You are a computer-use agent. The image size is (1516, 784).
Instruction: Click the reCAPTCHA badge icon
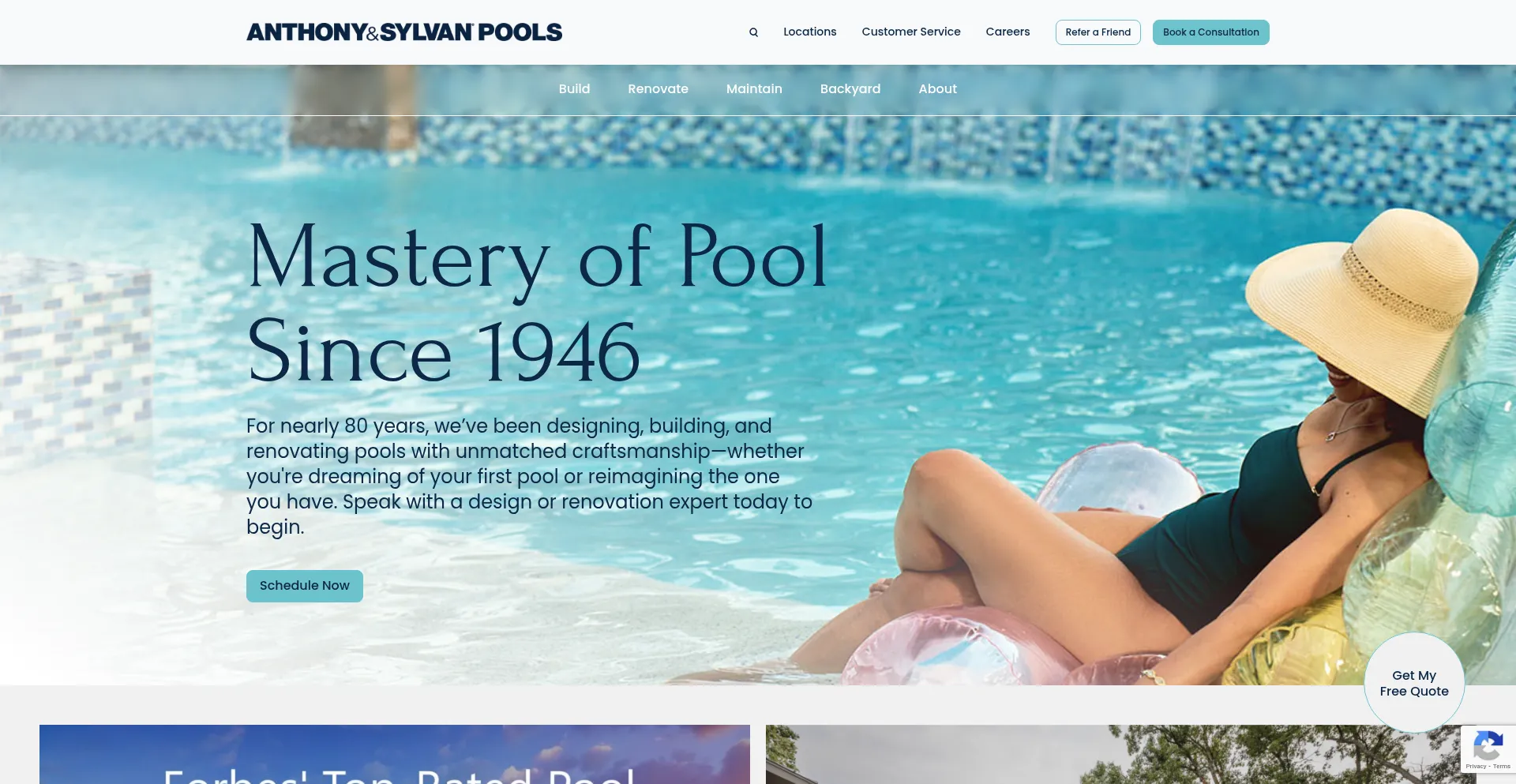tap(1488, 745)
